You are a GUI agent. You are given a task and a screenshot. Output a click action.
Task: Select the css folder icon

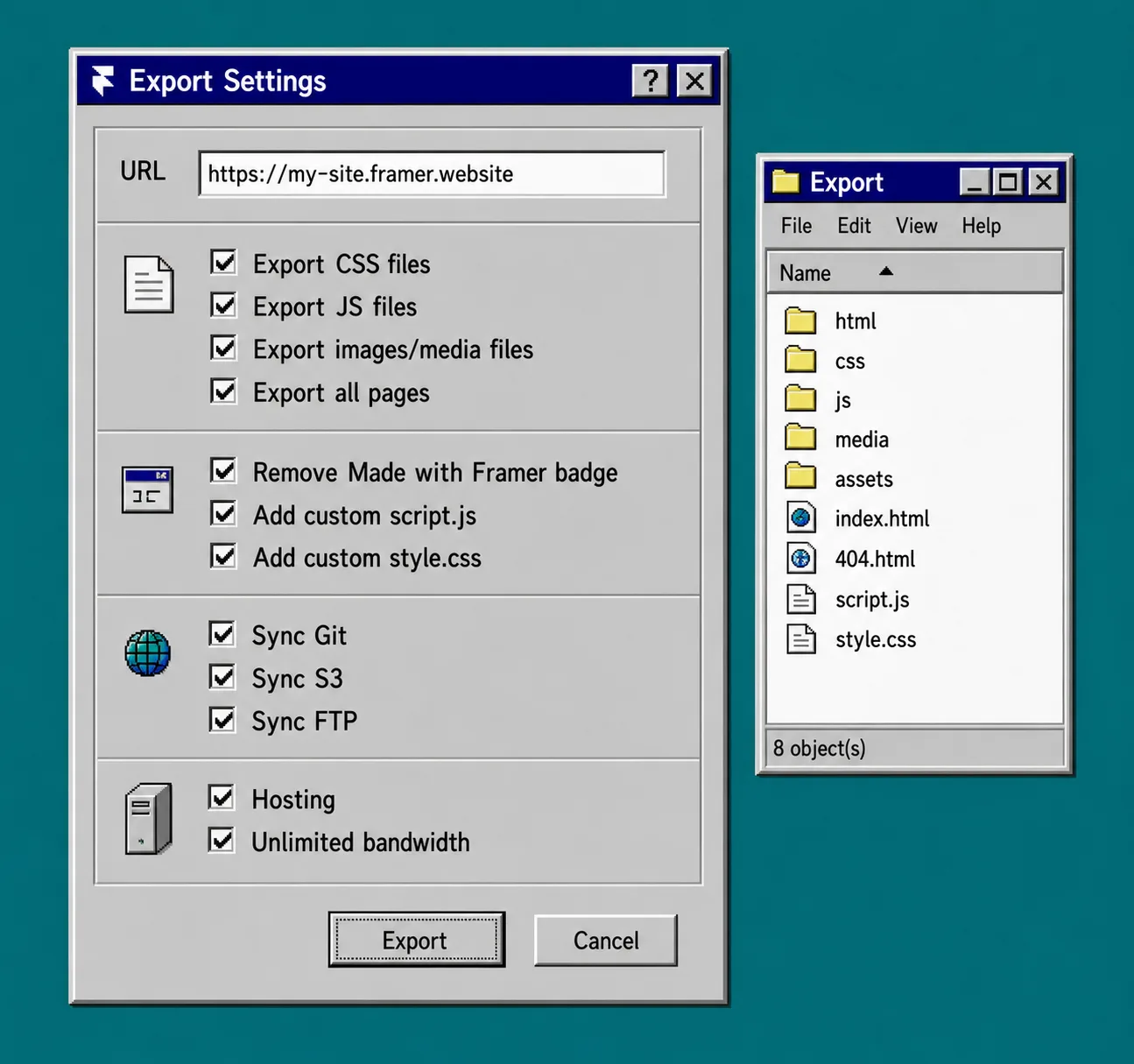point(800,360)
